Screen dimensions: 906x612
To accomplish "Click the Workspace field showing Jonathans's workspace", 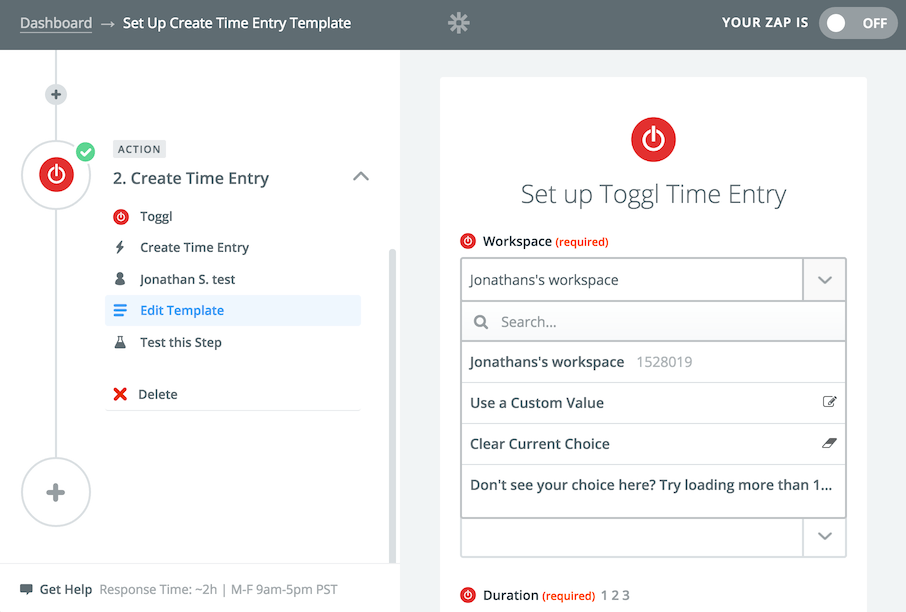I will tap(632, 280).
